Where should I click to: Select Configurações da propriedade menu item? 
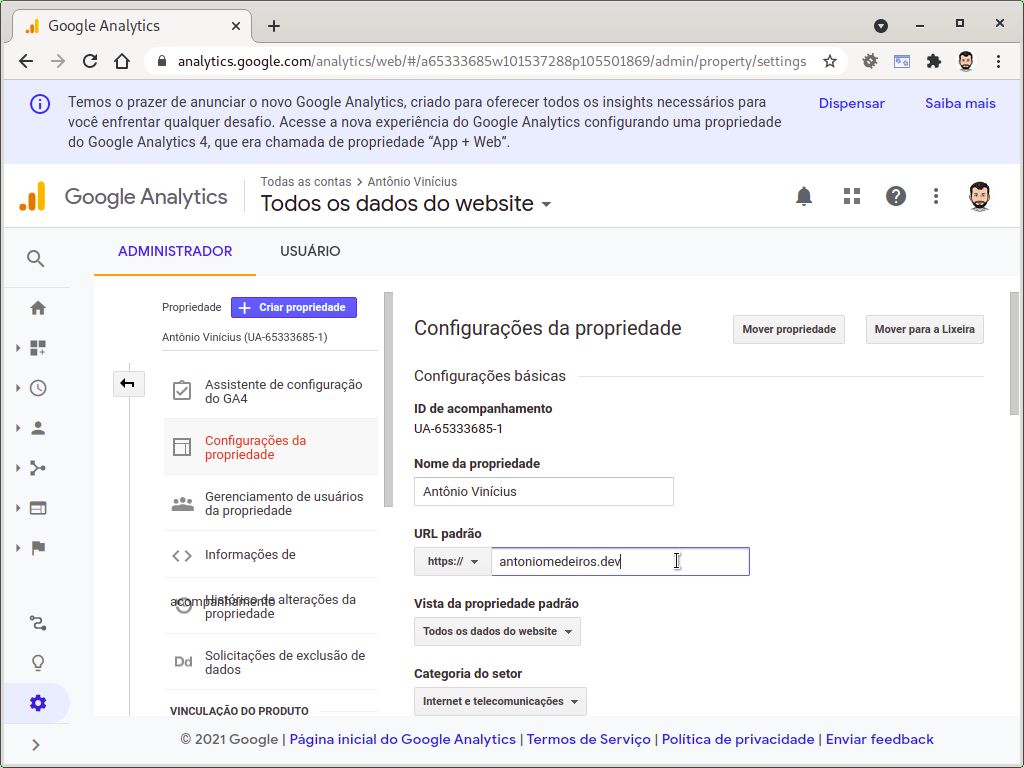point(270,447)
